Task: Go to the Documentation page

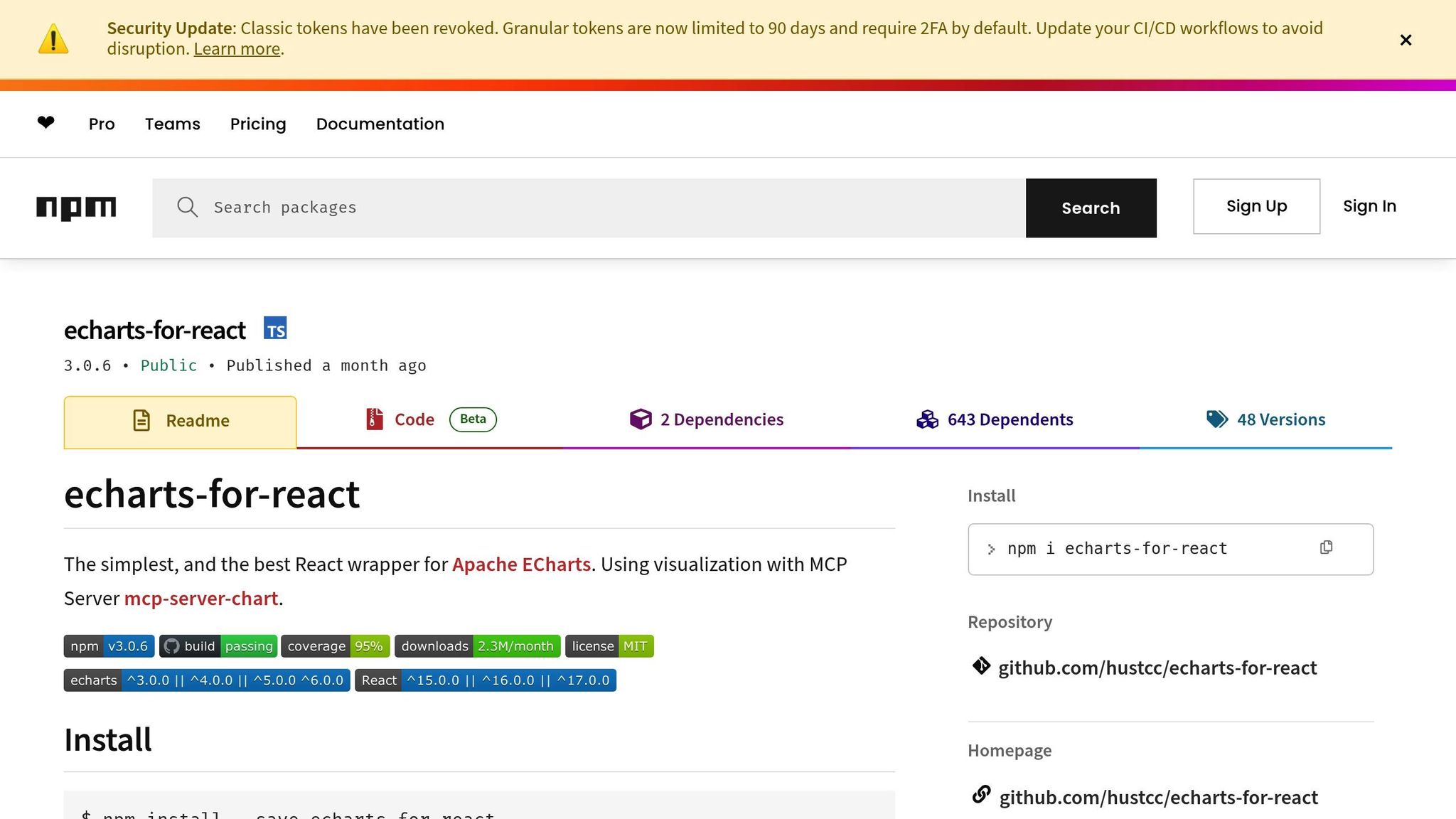Action: [x=380, y=124]
